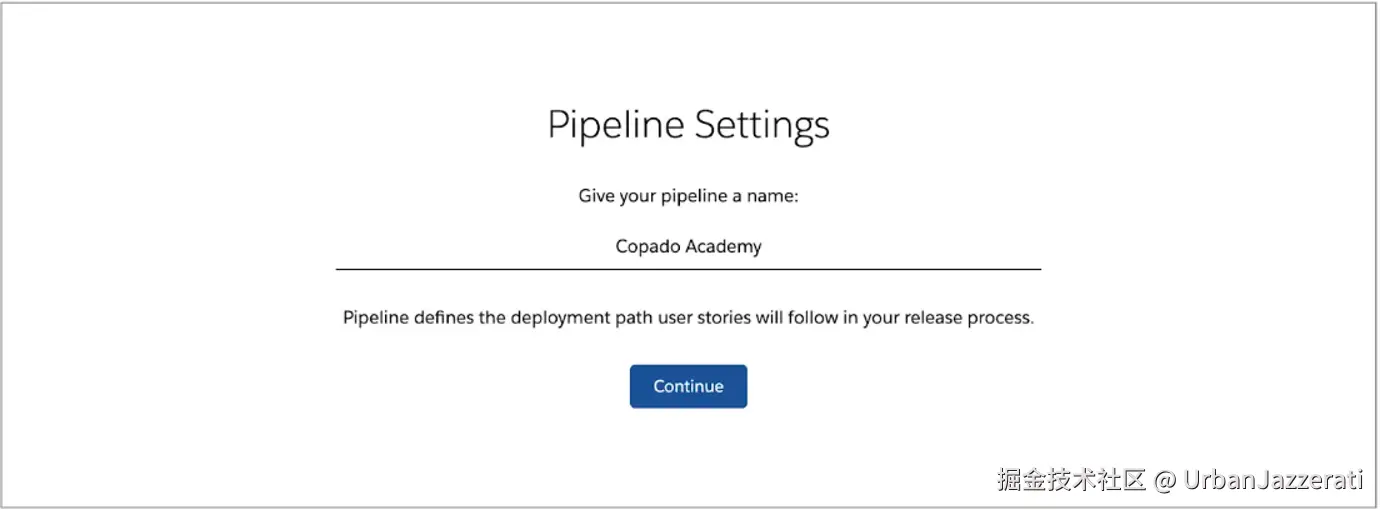Screen dimensions: 1380x510
Task: Click "Pipeline defines" at the description start
Action: coord(407,318)
